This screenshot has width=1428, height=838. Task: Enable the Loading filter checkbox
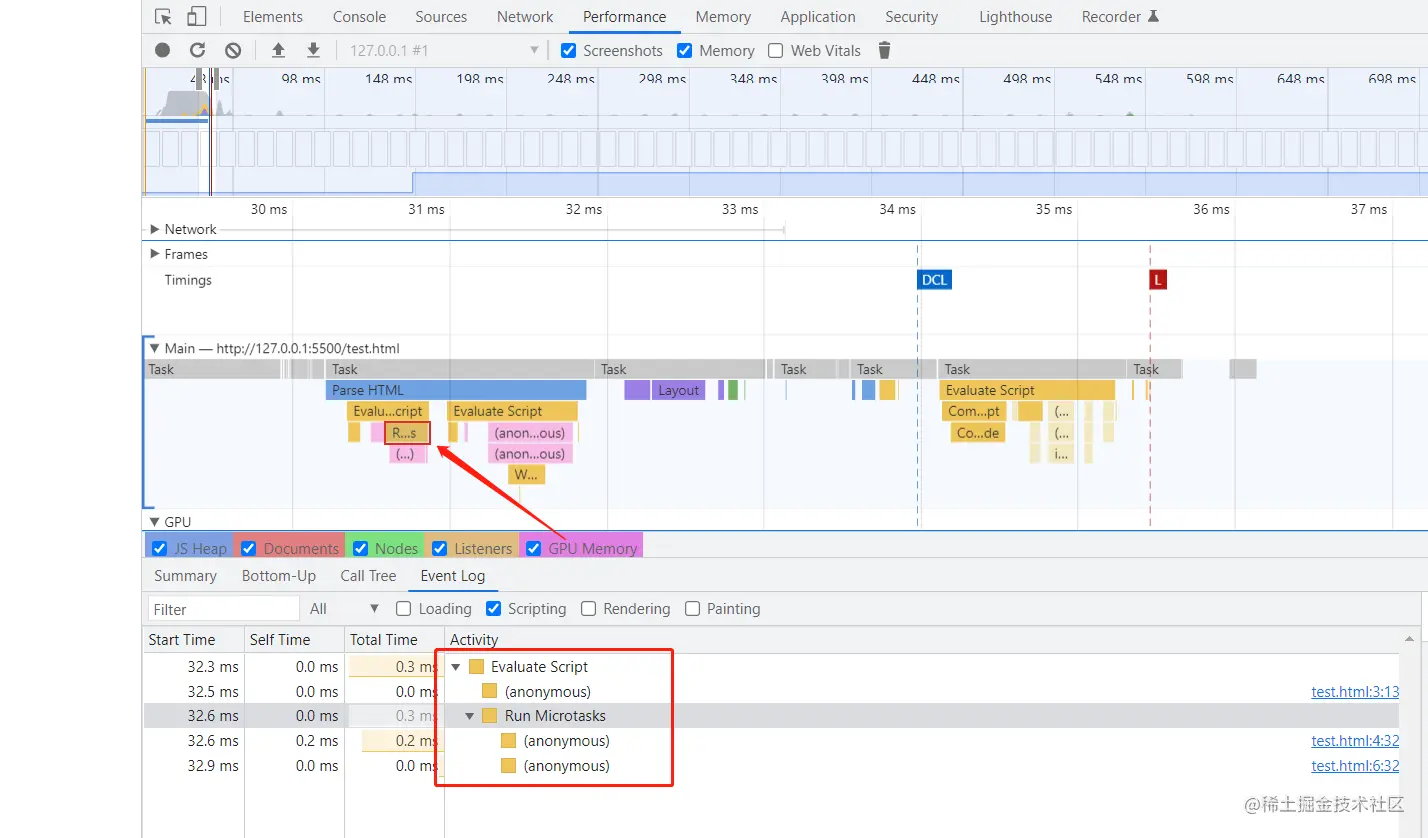403,608
